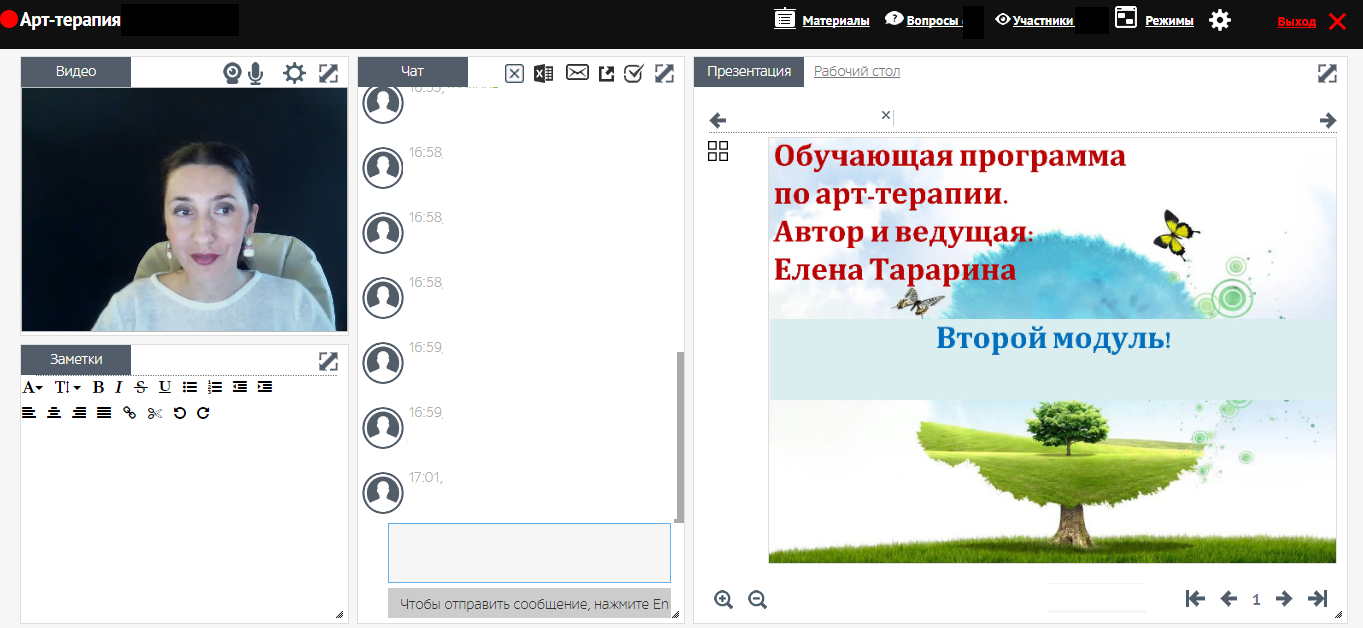Viewport: 1363px width, 628px height.
Task: Open the Режимы link
Action: coord(1169,21)
